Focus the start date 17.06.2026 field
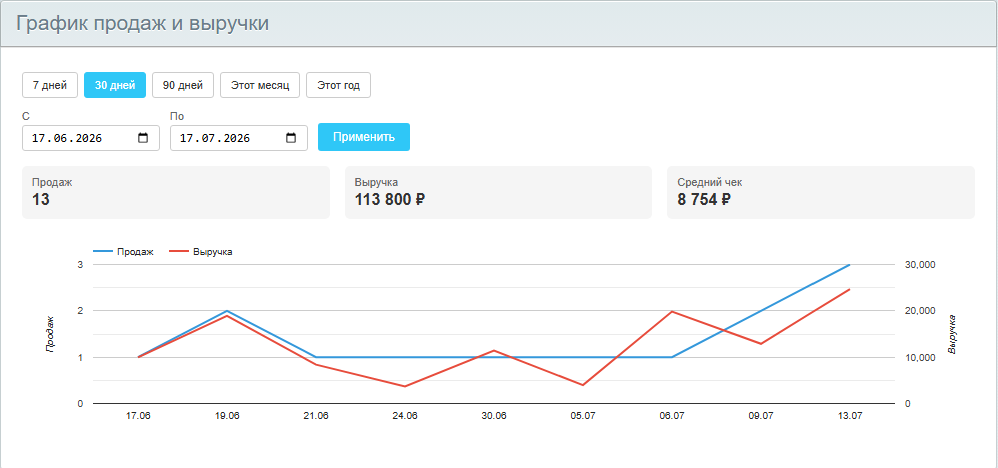The width and height of the screenshot is (998, 468). 91,138
